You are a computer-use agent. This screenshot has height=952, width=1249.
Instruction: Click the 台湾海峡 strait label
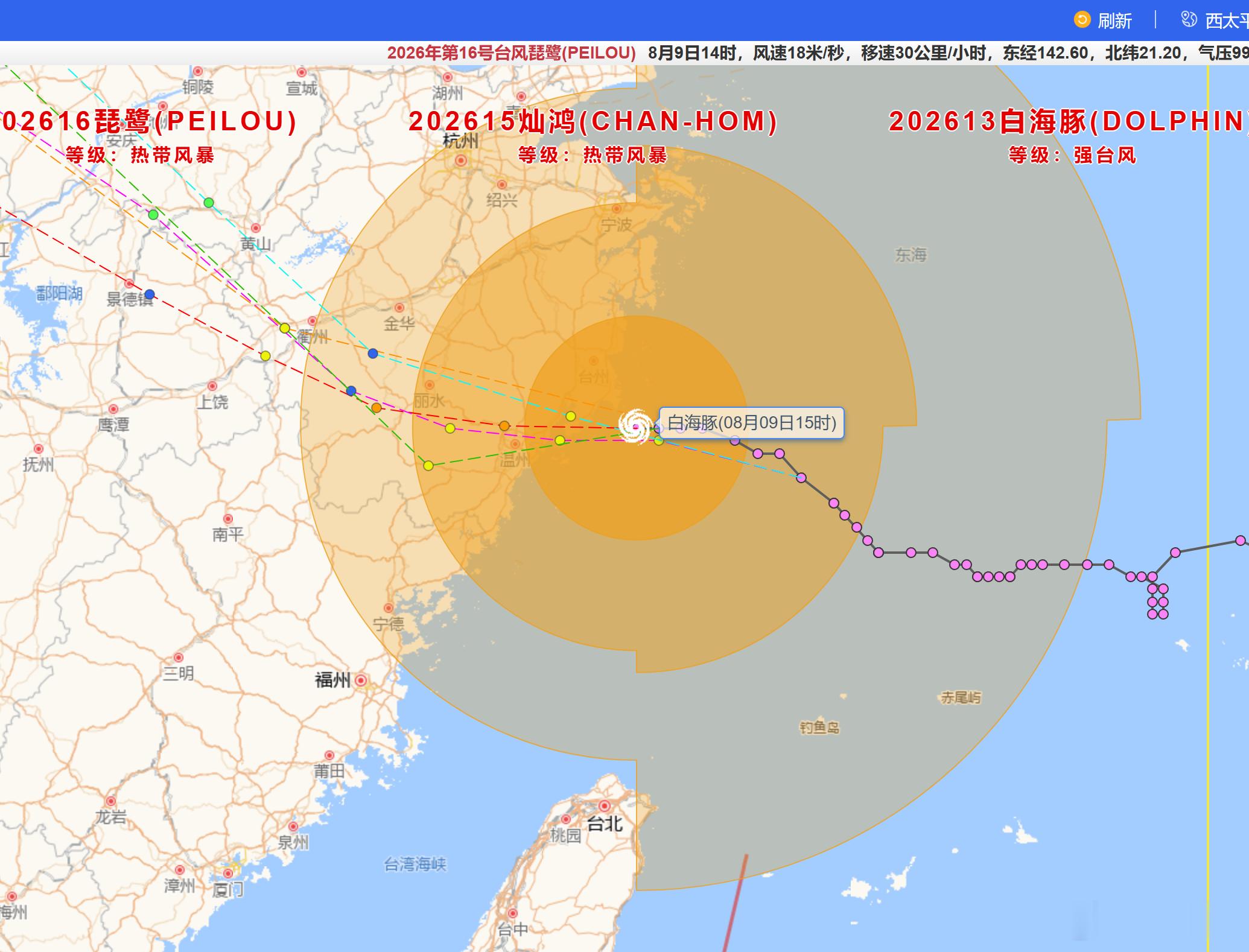pos(415,865)
